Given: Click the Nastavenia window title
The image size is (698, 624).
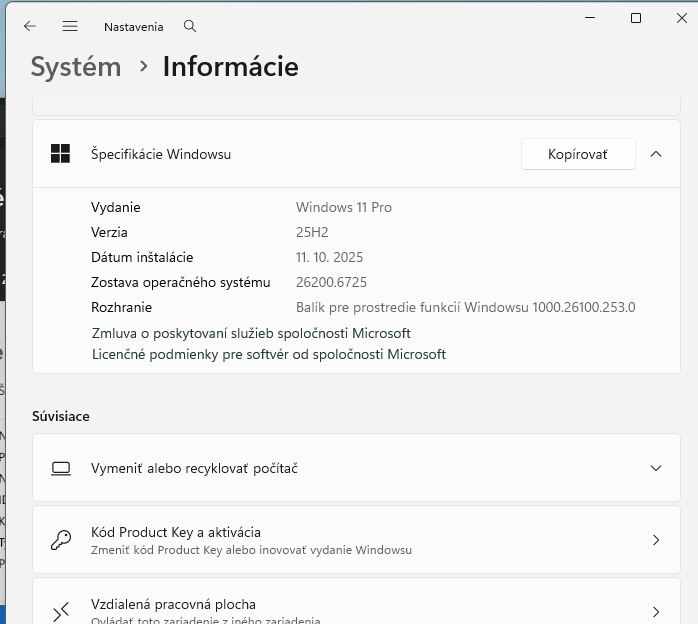Looking at the screenshot, I should 134,27.
